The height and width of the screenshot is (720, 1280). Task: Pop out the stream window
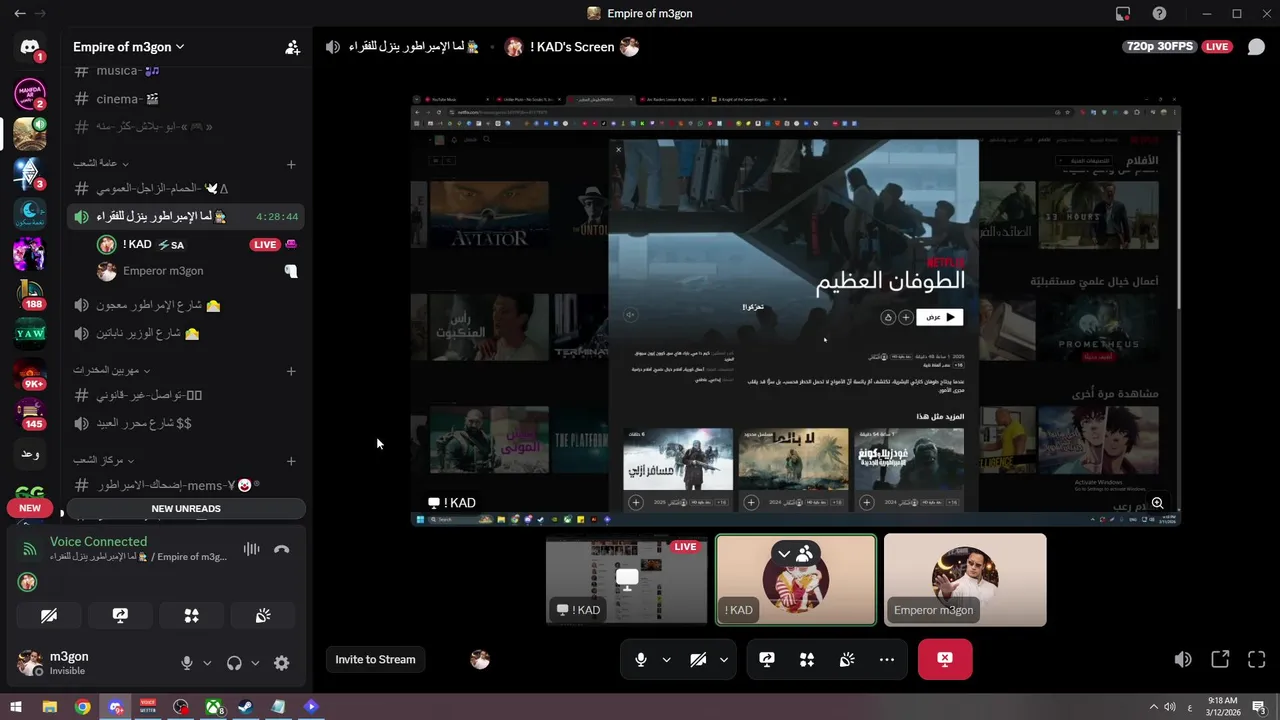[1220, 660]
